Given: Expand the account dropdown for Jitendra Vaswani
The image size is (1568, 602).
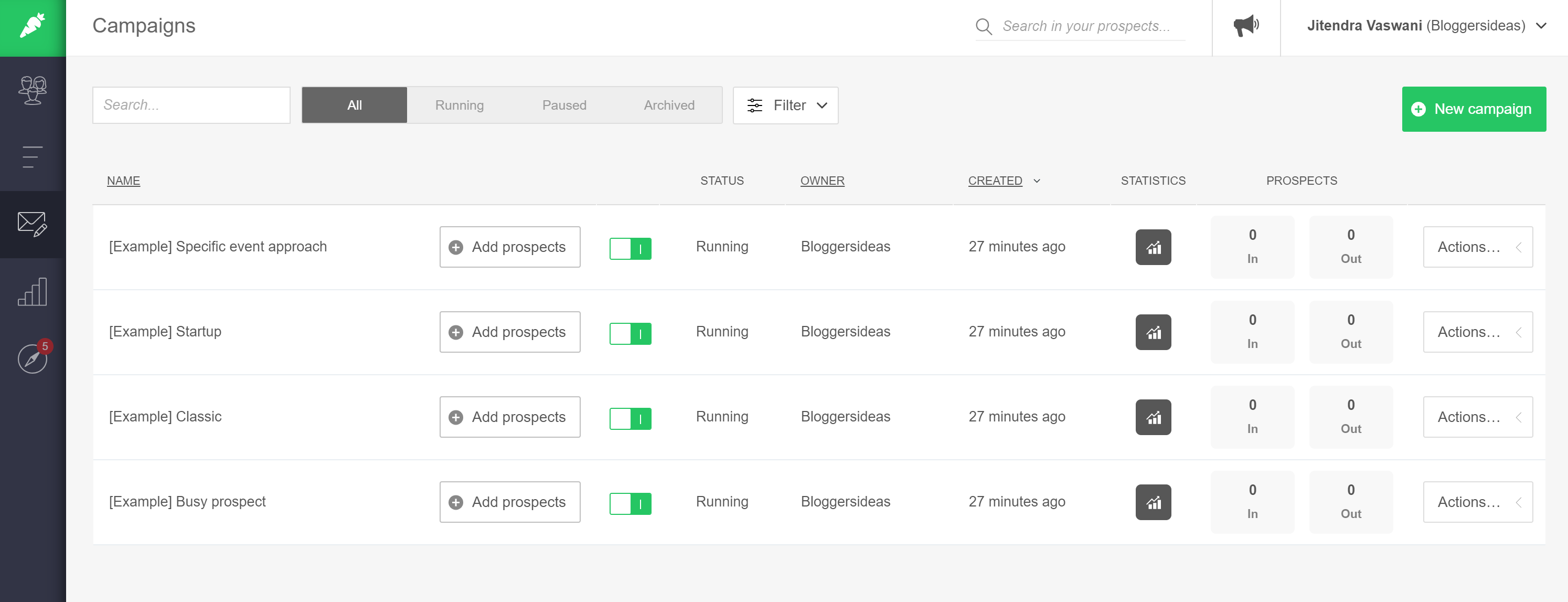Looking at the screenshot, I should pos(1541,26).
